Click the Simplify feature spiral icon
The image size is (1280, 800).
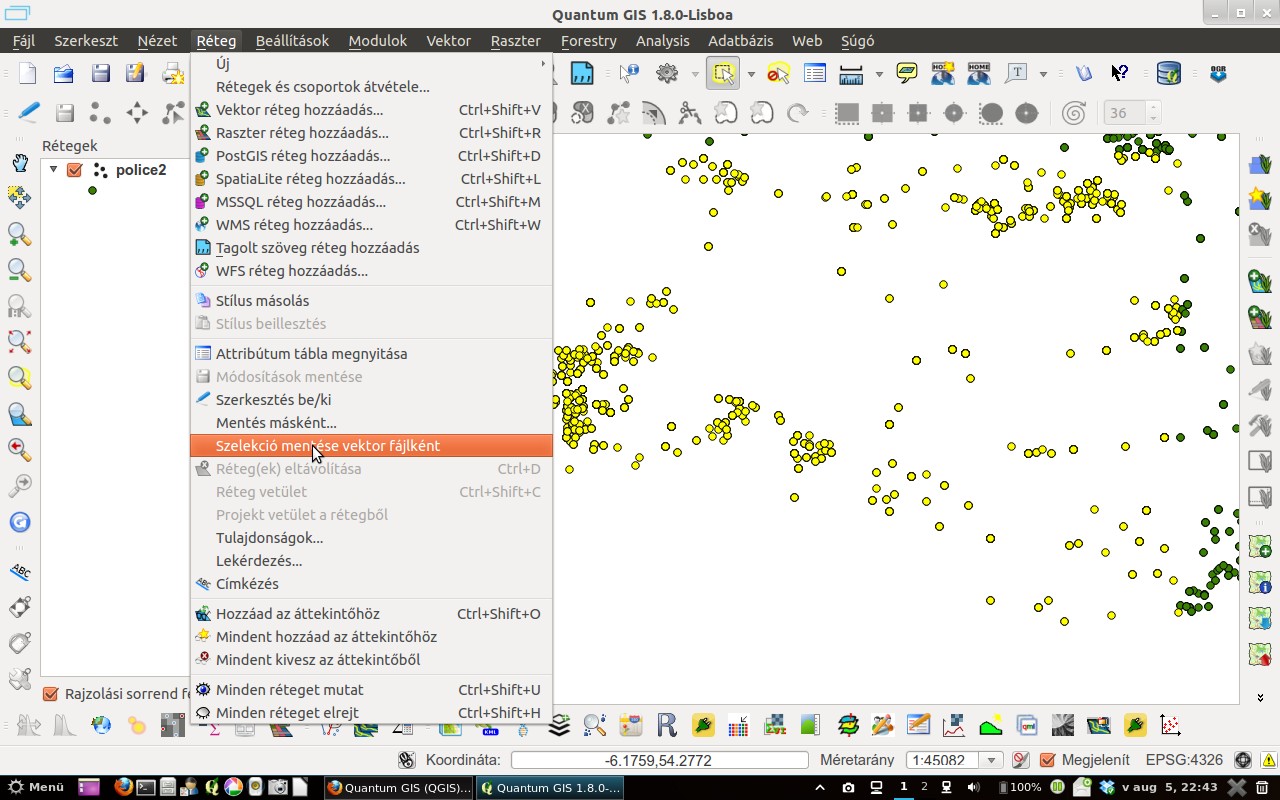(1074, 113)
